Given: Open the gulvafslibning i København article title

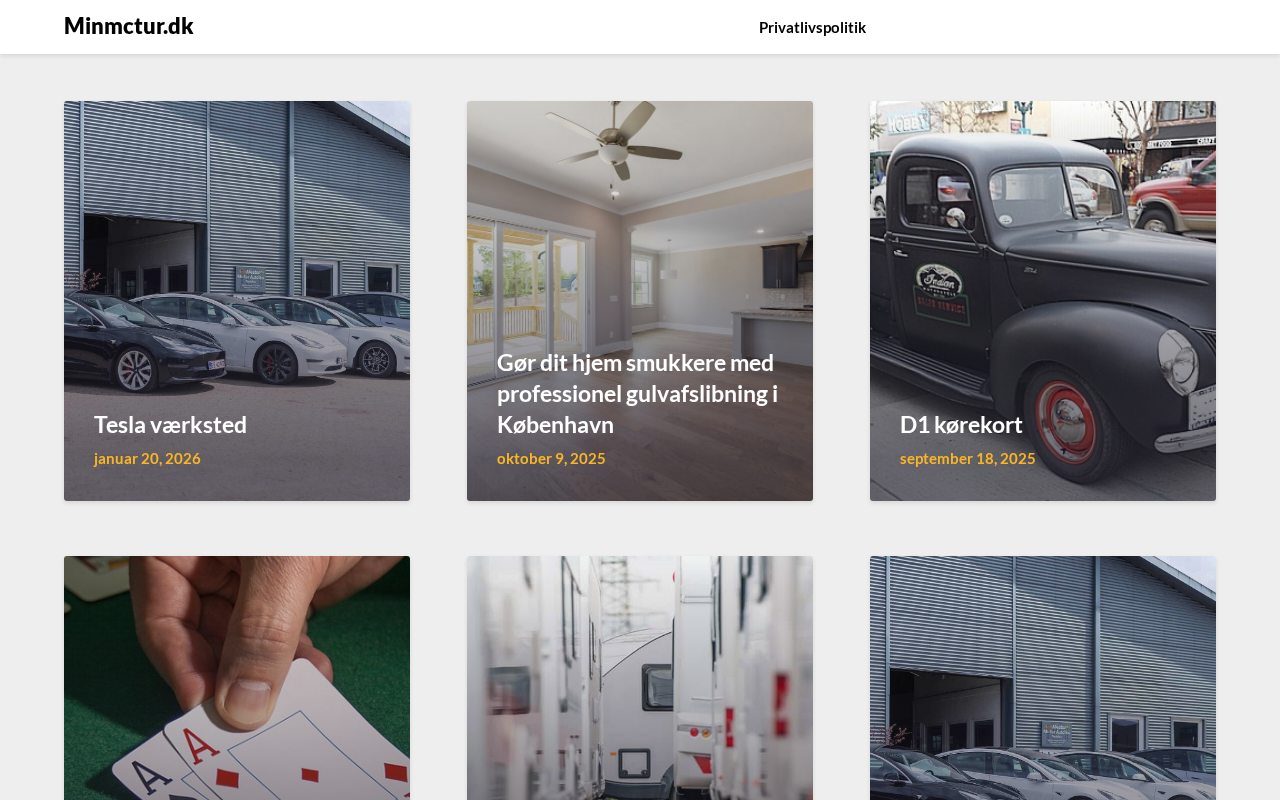Looking at the screenshot, I should 637,393.
